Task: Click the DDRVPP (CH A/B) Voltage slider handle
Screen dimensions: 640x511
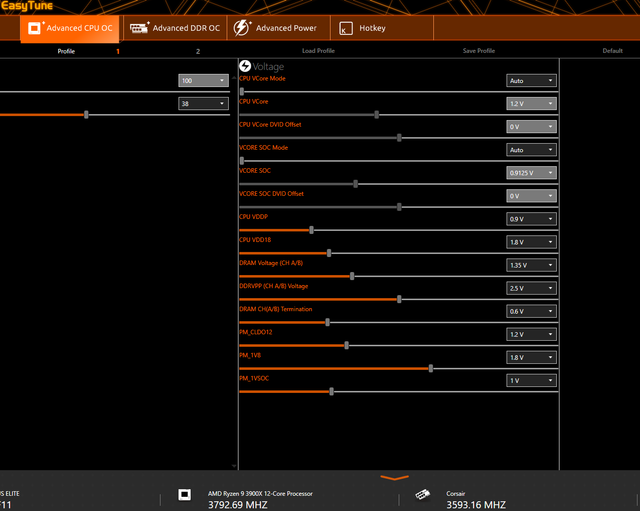Action: tap(399, 299)
